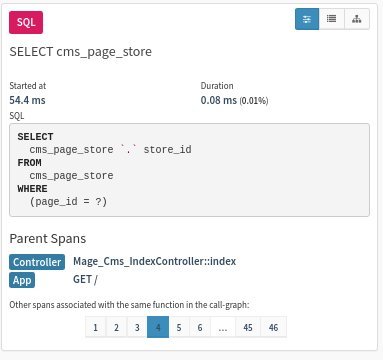The height and width of the screenshot is (360, 383).
Task: Select the active span page 4
Action: (158, 327)
